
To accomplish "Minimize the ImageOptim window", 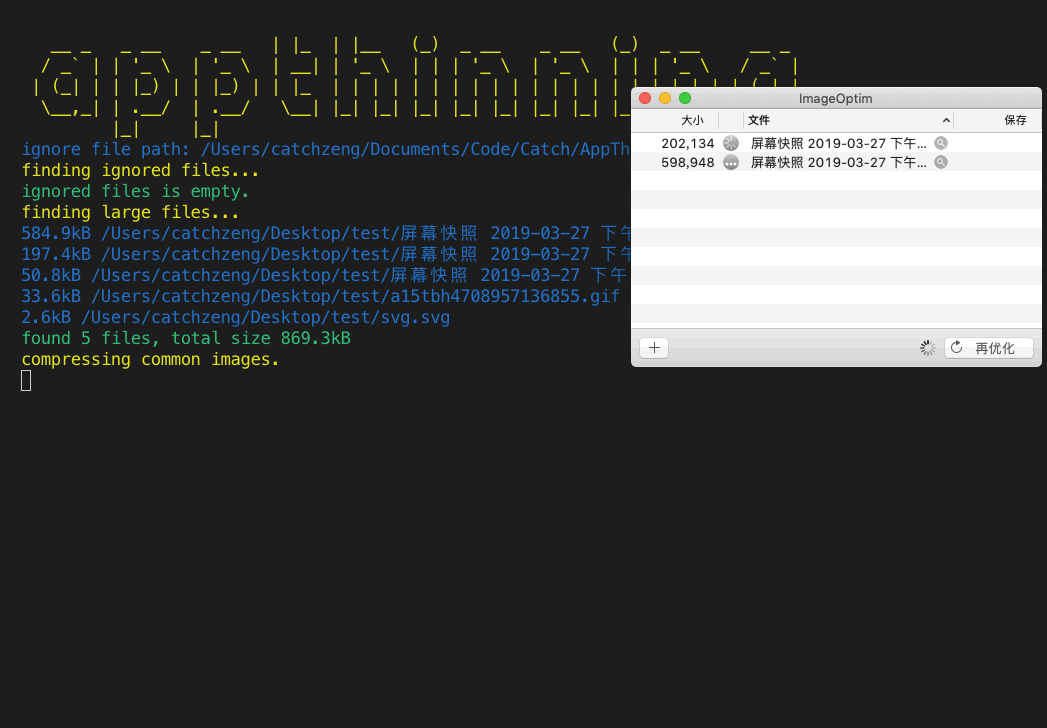I will (665, 98).
